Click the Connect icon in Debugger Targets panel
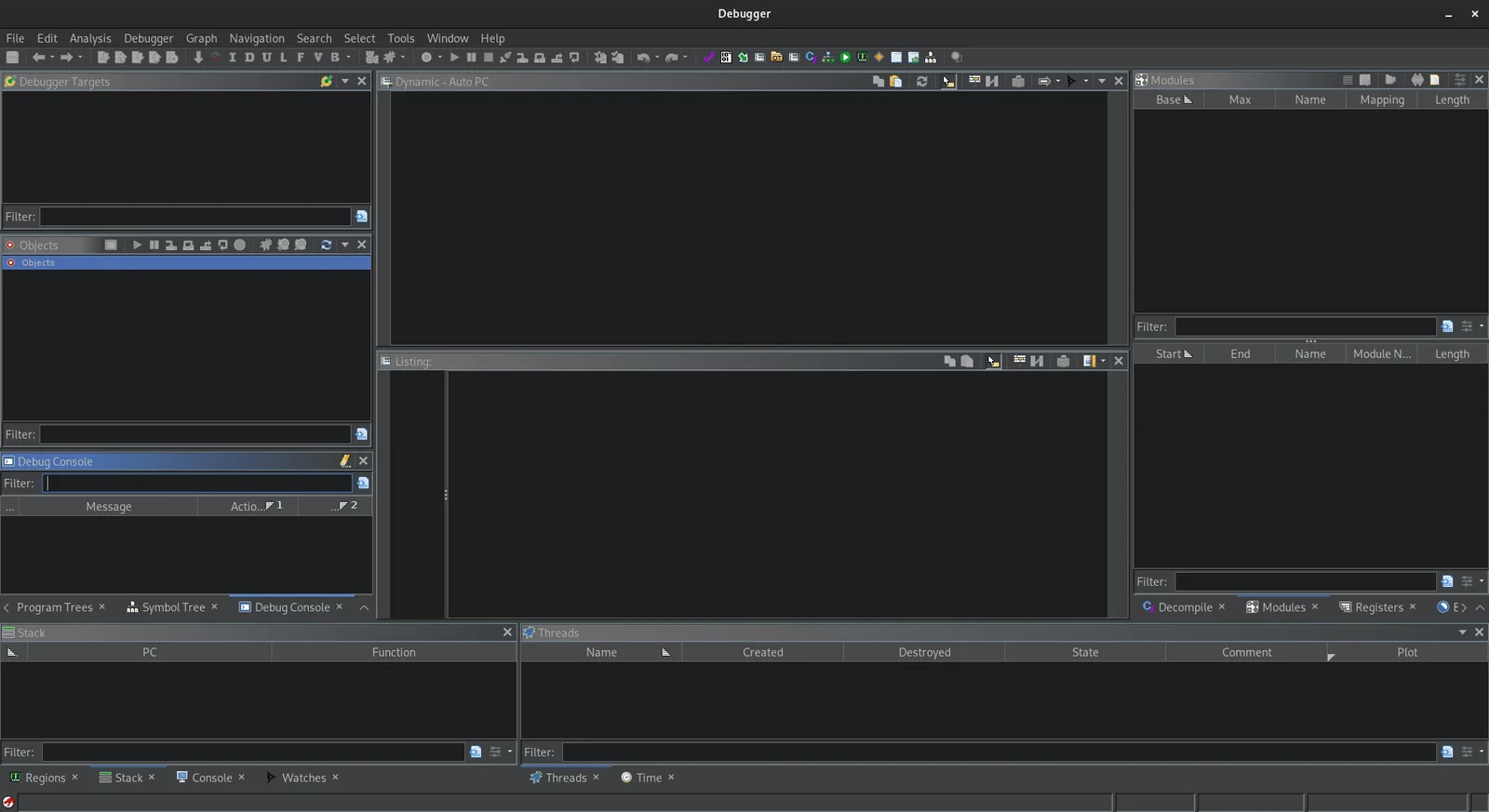The height and width of the screenshot is (812, 1489). point(327,81)
